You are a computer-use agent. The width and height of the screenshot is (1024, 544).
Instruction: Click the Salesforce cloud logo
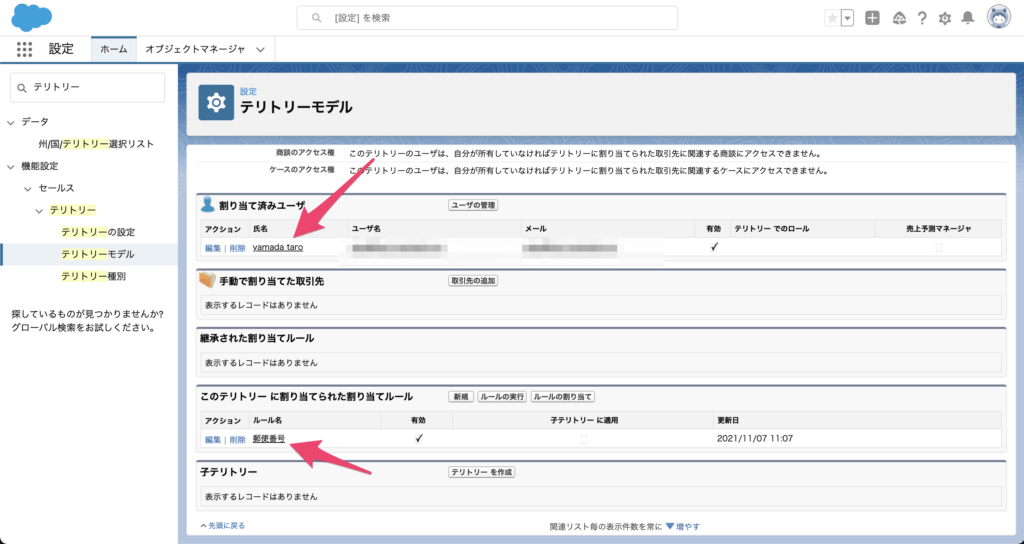(32, 18)
